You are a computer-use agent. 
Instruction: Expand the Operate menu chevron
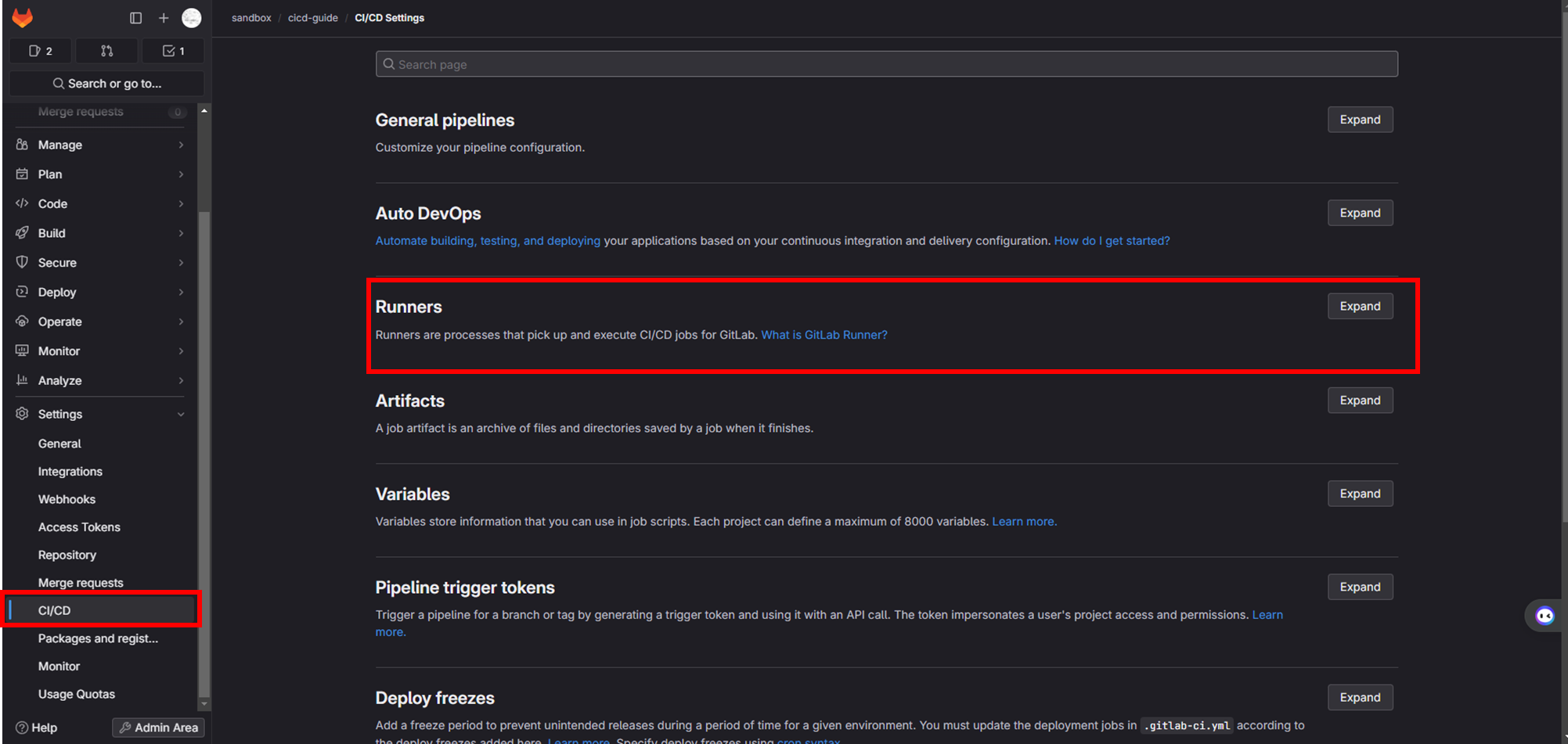181,322
